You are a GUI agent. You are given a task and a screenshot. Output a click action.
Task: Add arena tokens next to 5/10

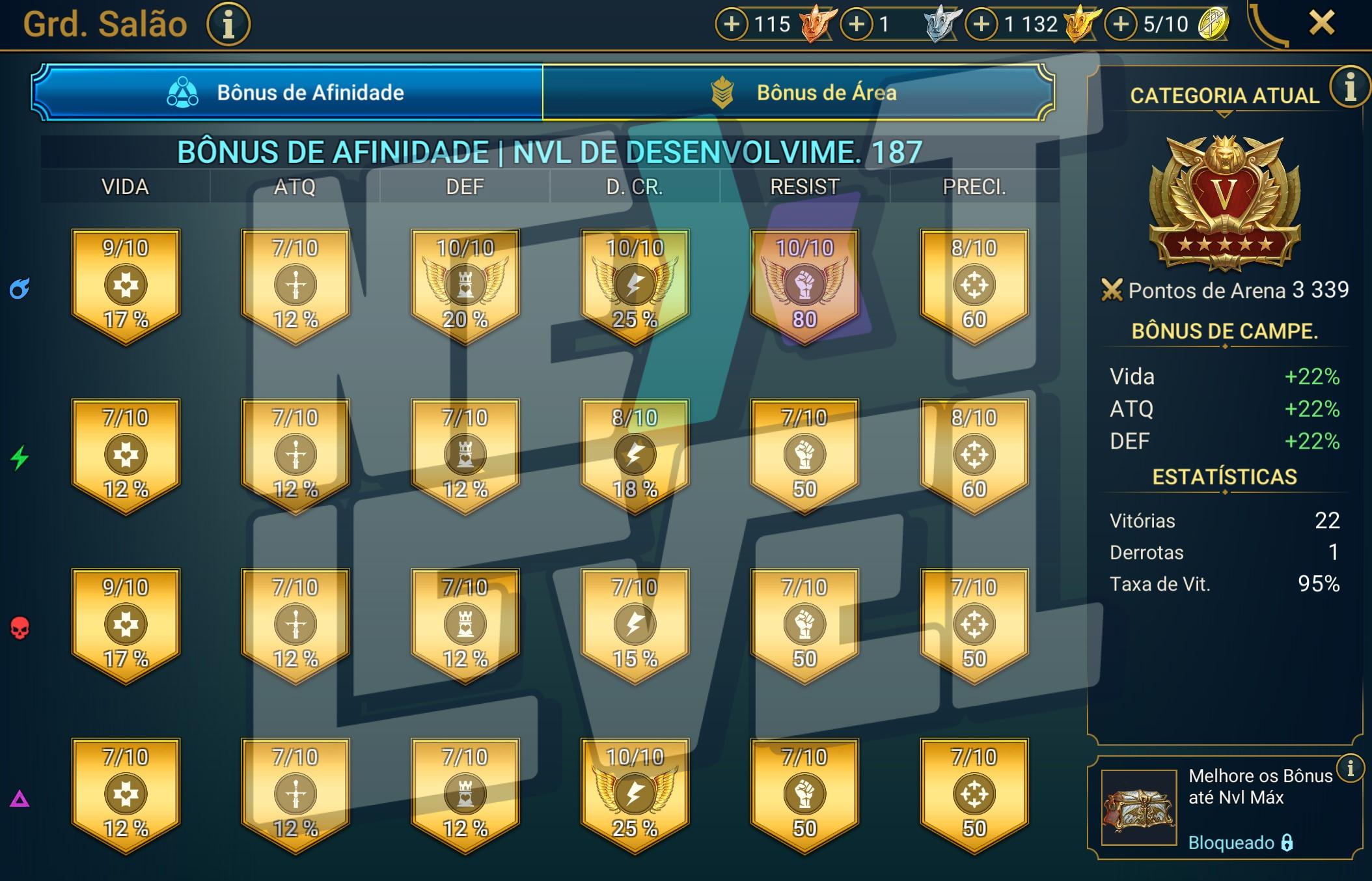[x=1121, y=24]
